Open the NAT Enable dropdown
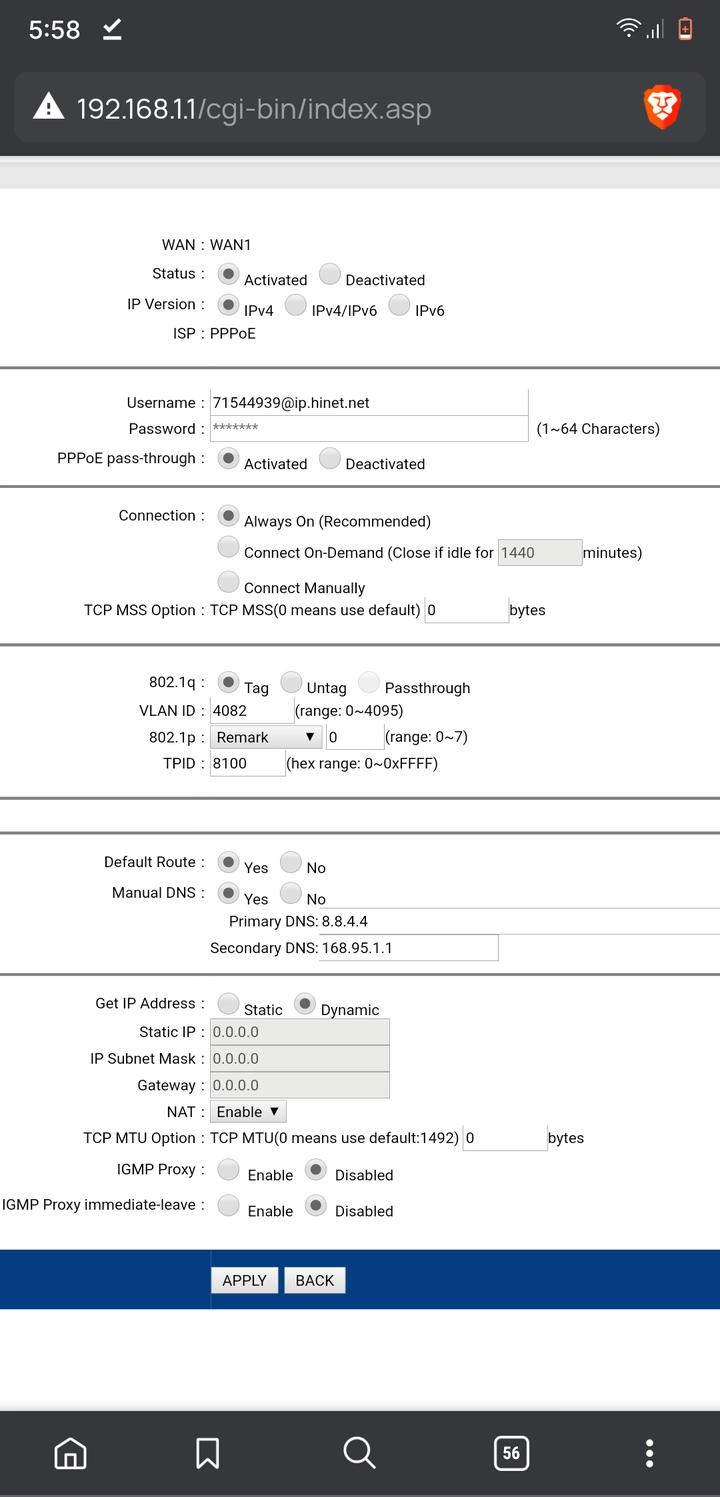720x1497 pixels. 248,1111
